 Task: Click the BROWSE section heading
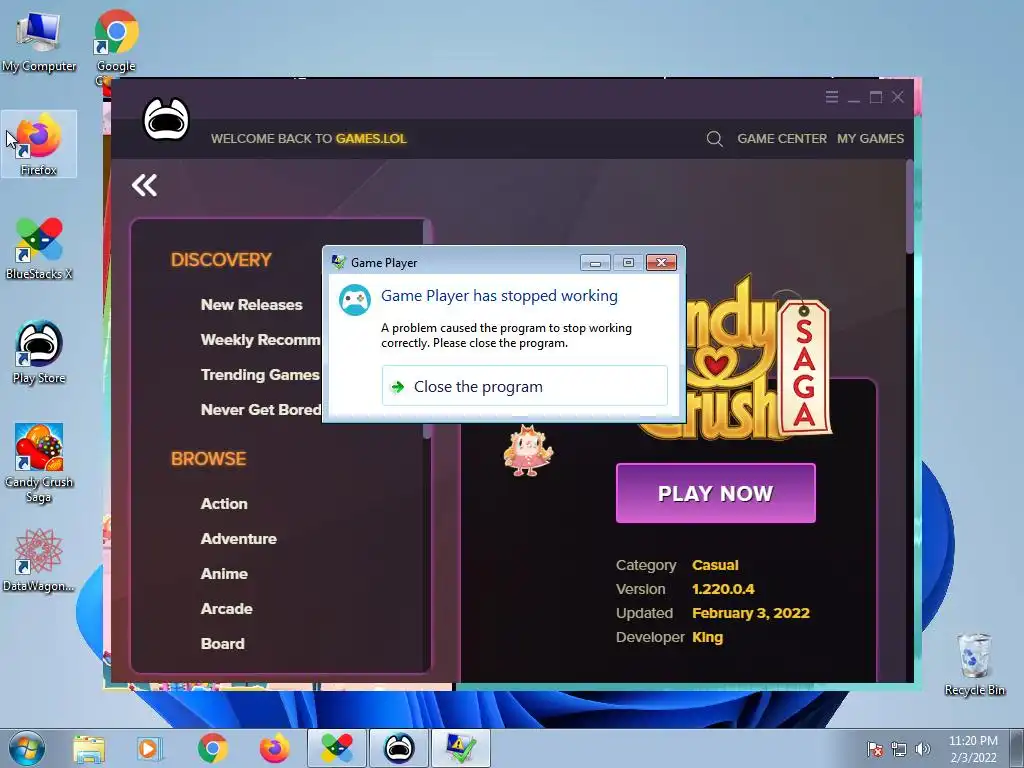tap(208, 459)
